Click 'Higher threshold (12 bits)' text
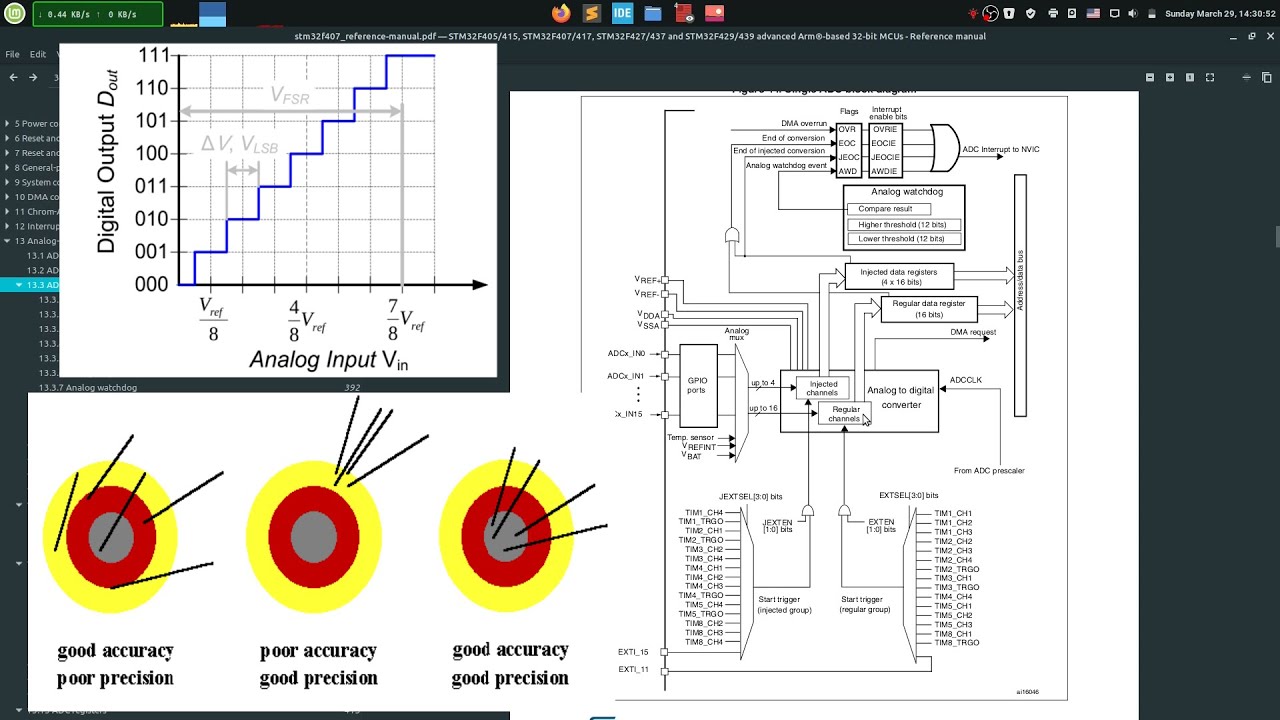The width and height of the screenshot is (1280, 720). [x=902, y=225]
